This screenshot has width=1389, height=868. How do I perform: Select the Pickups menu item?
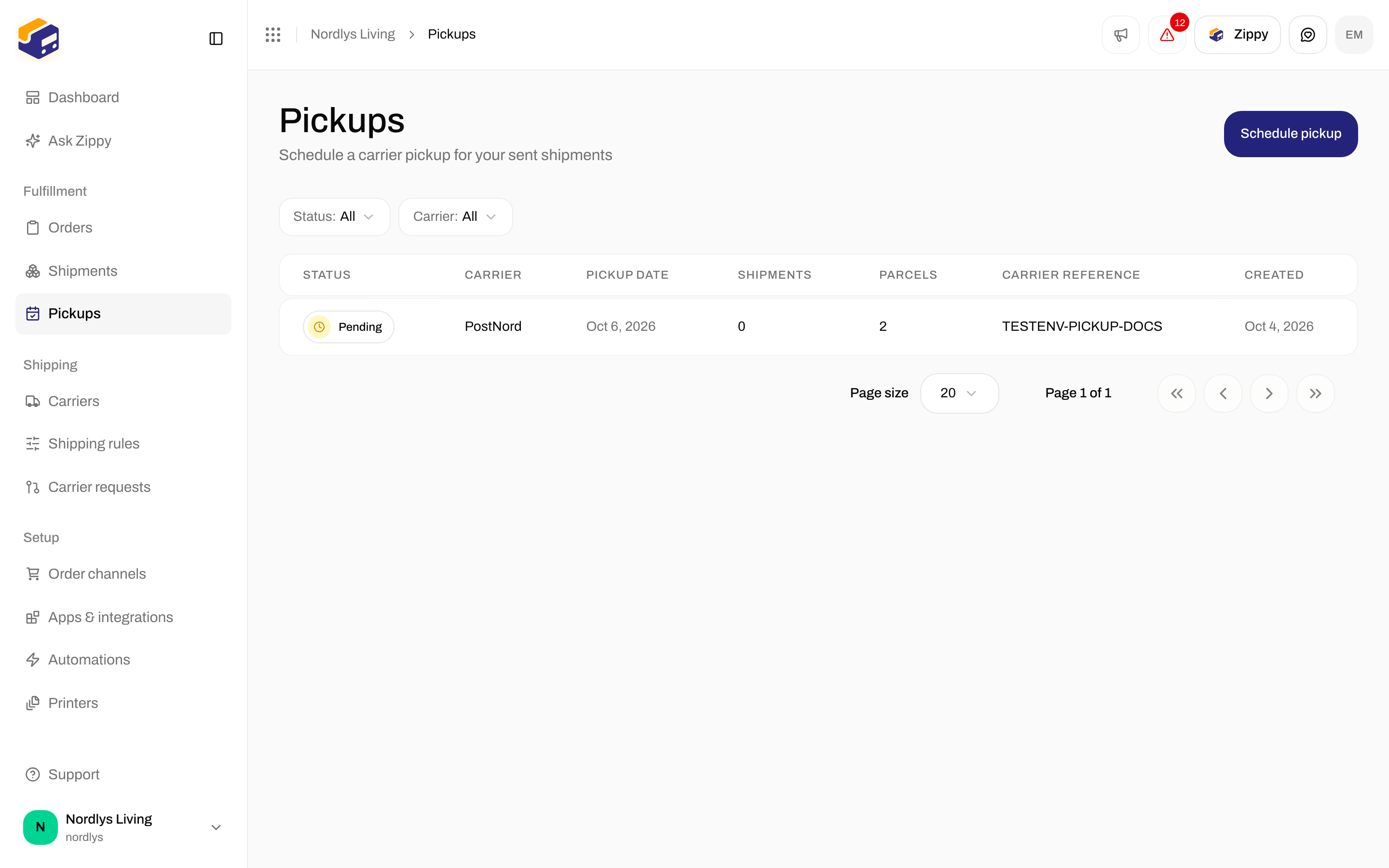(123, 313)
